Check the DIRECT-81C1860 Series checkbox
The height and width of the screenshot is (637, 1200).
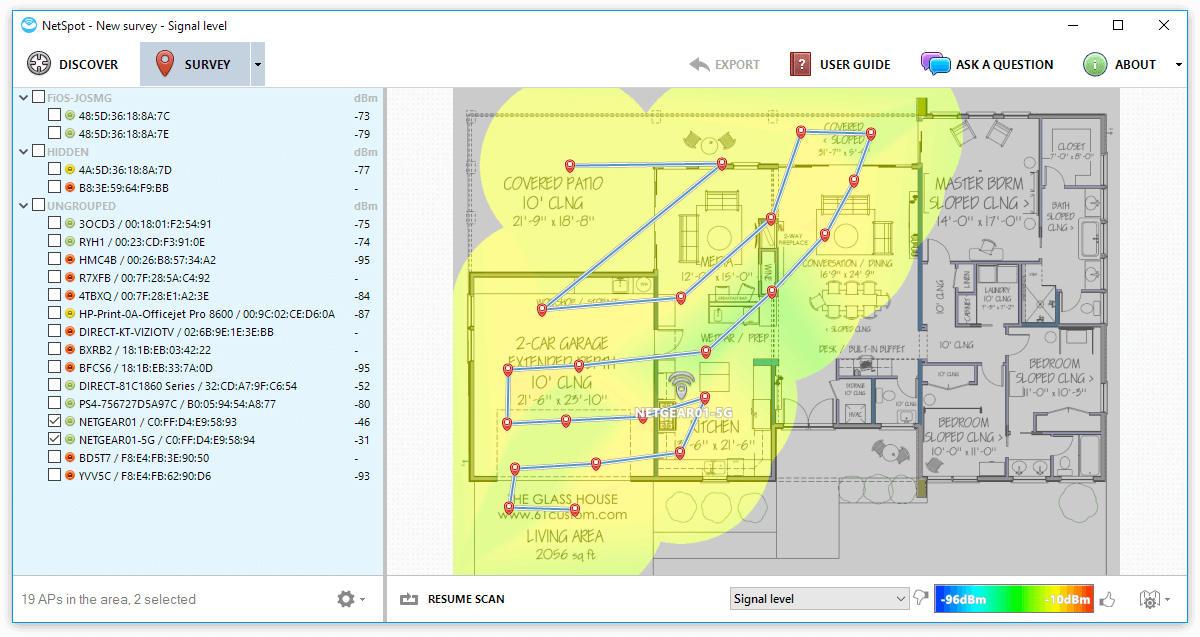click(54, 386)
